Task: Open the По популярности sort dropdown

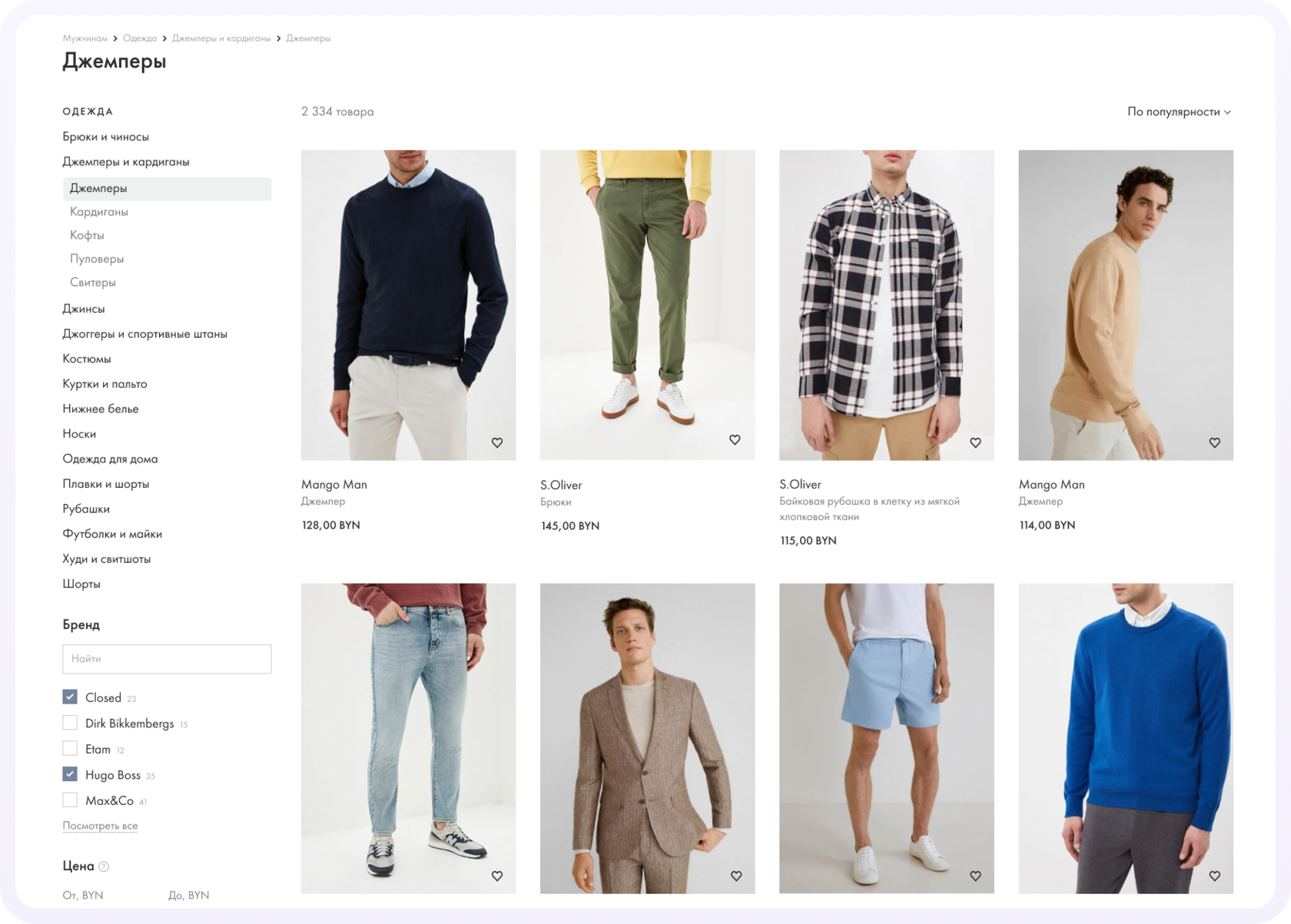Action: pos(1178,112)
